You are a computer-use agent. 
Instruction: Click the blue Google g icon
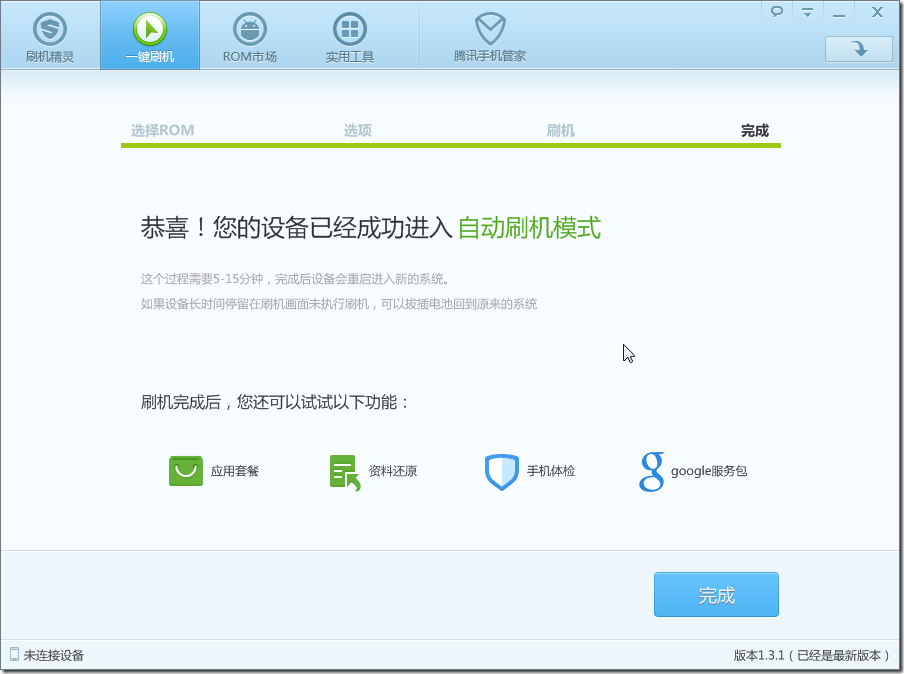[x=651, y=472]
